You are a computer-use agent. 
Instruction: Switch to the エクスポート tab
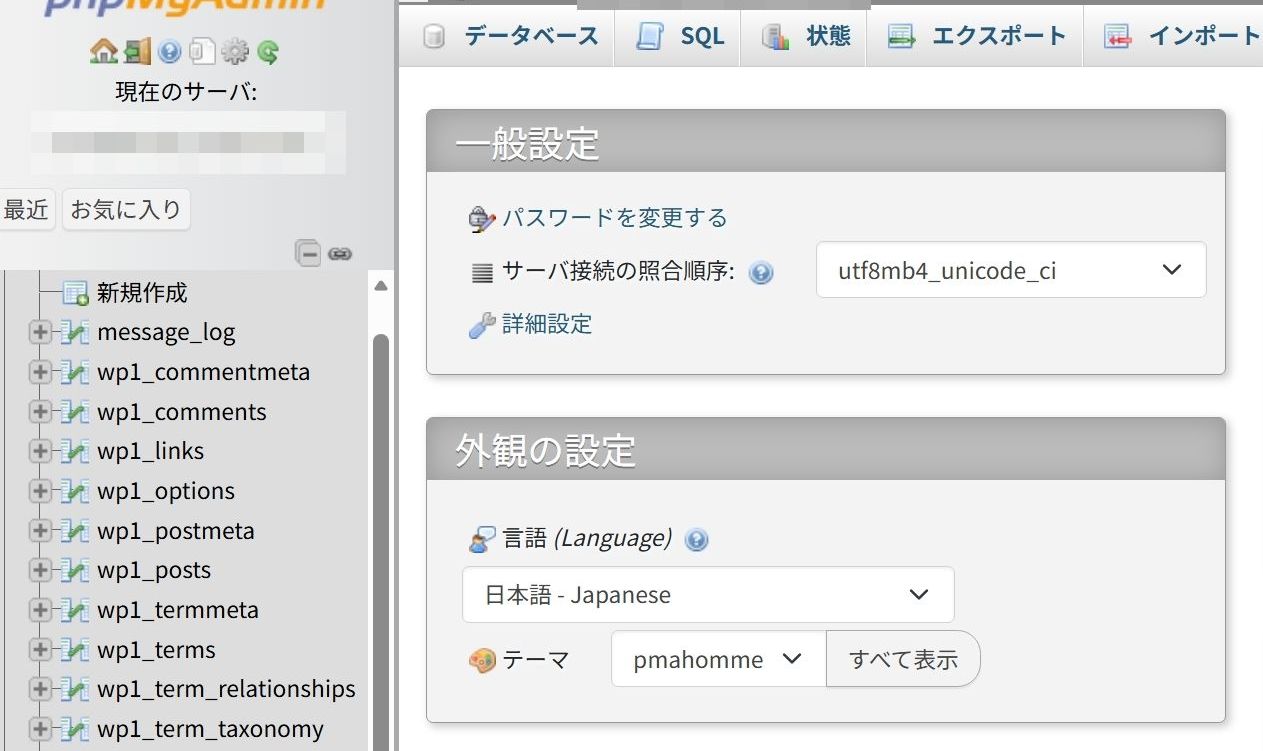click(x=976, y=37)
